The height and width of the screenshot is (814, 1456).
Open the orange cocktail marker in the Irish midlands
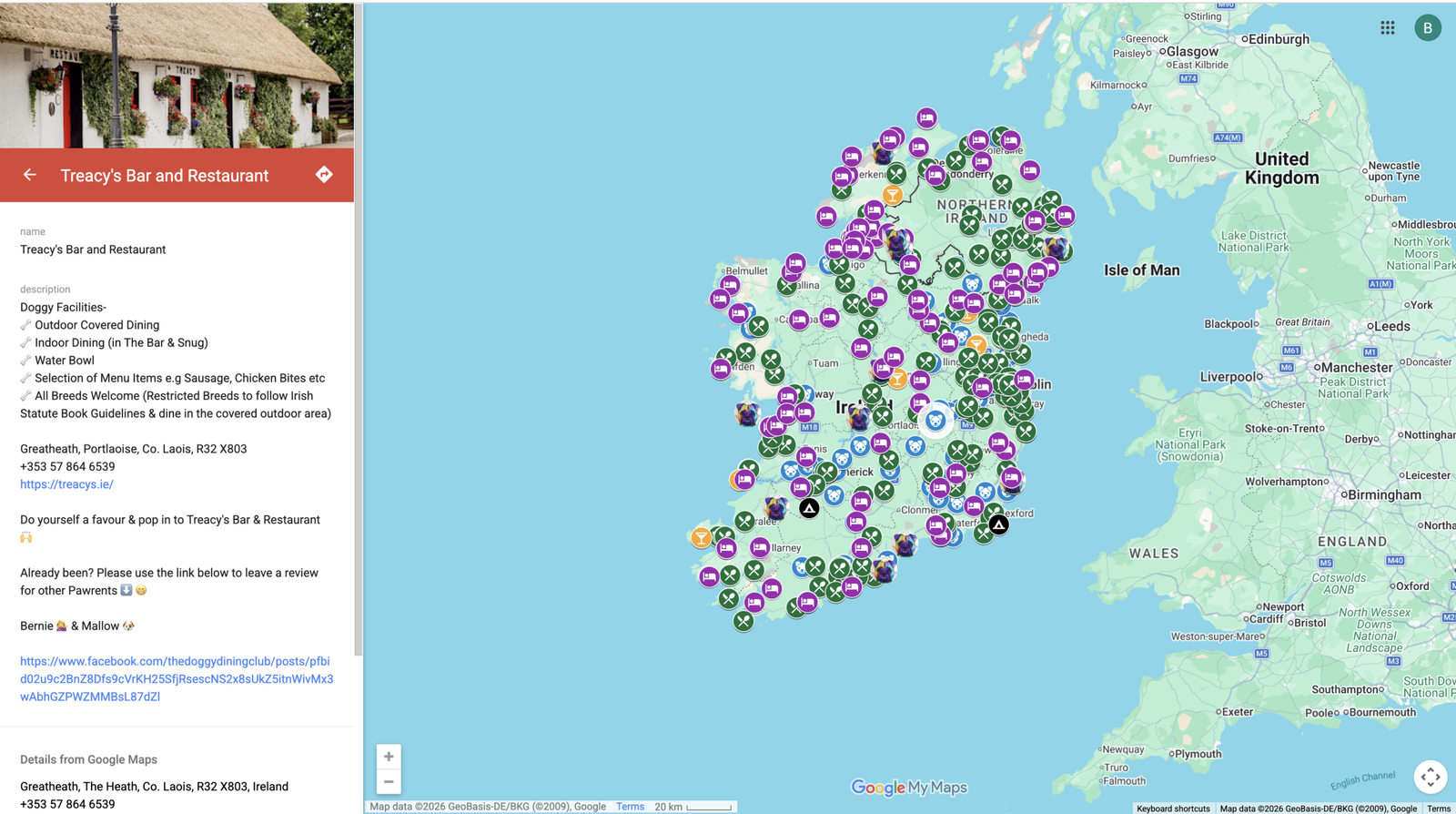click(x=897, y=378)
